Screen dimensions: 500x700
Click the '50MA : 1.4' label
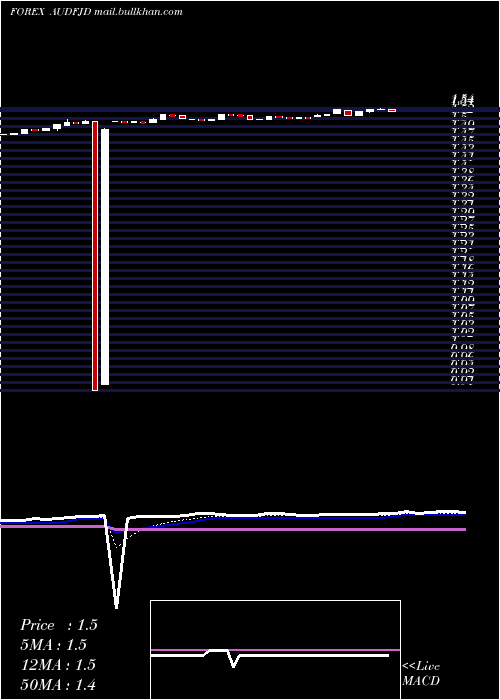pyautogui.click(x=58, y=684)
